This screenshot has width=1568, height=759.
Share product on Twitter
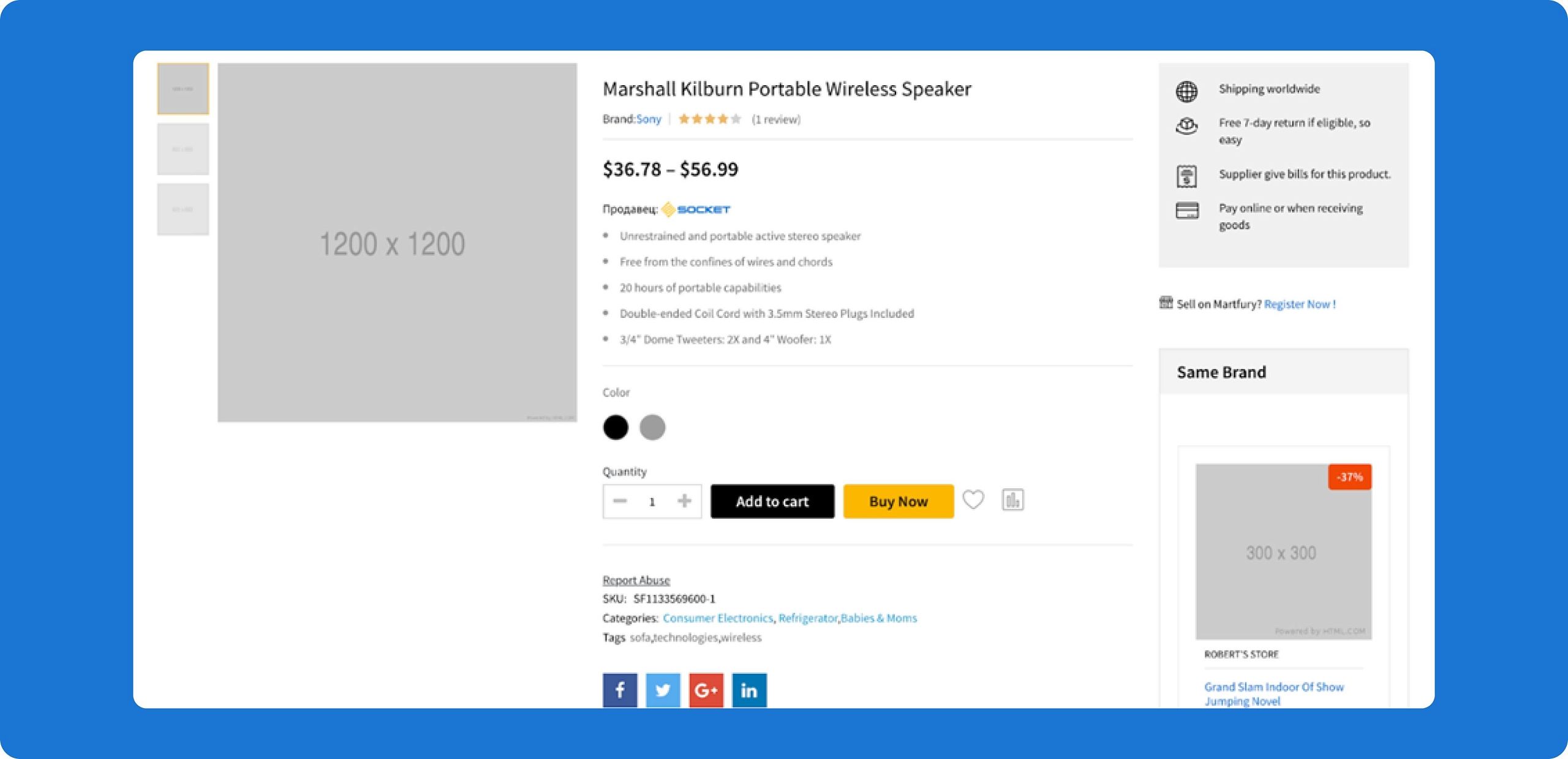click(663, 690)
